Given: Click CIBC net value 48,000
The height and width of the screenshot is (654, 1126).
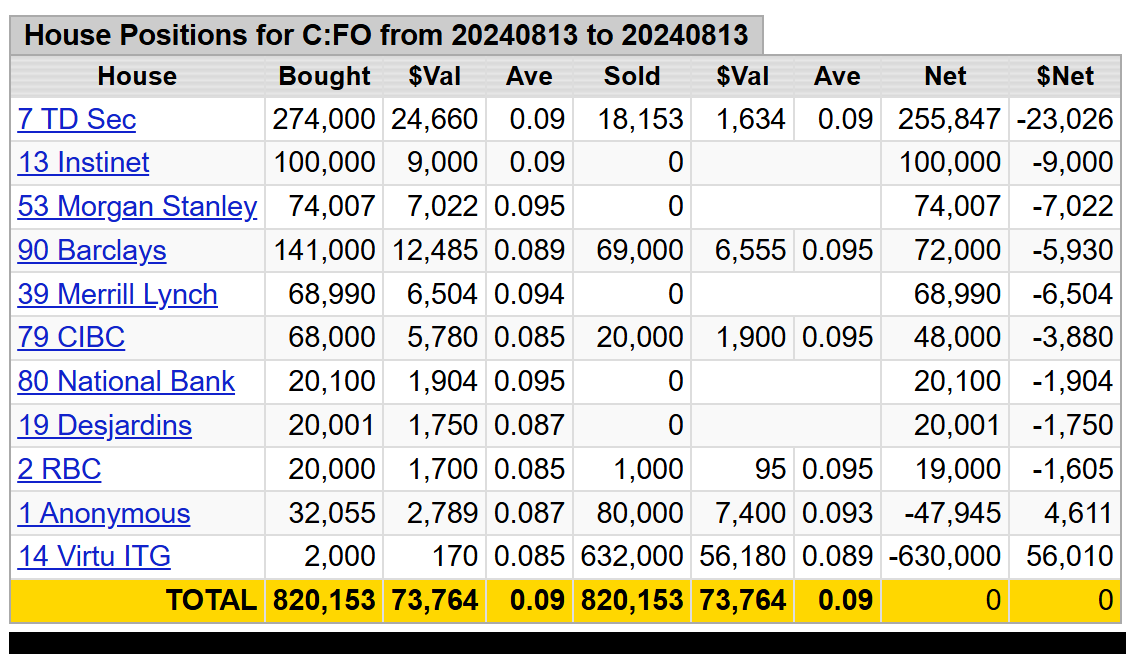Looking at the screenshot, I should pos(957,337).
